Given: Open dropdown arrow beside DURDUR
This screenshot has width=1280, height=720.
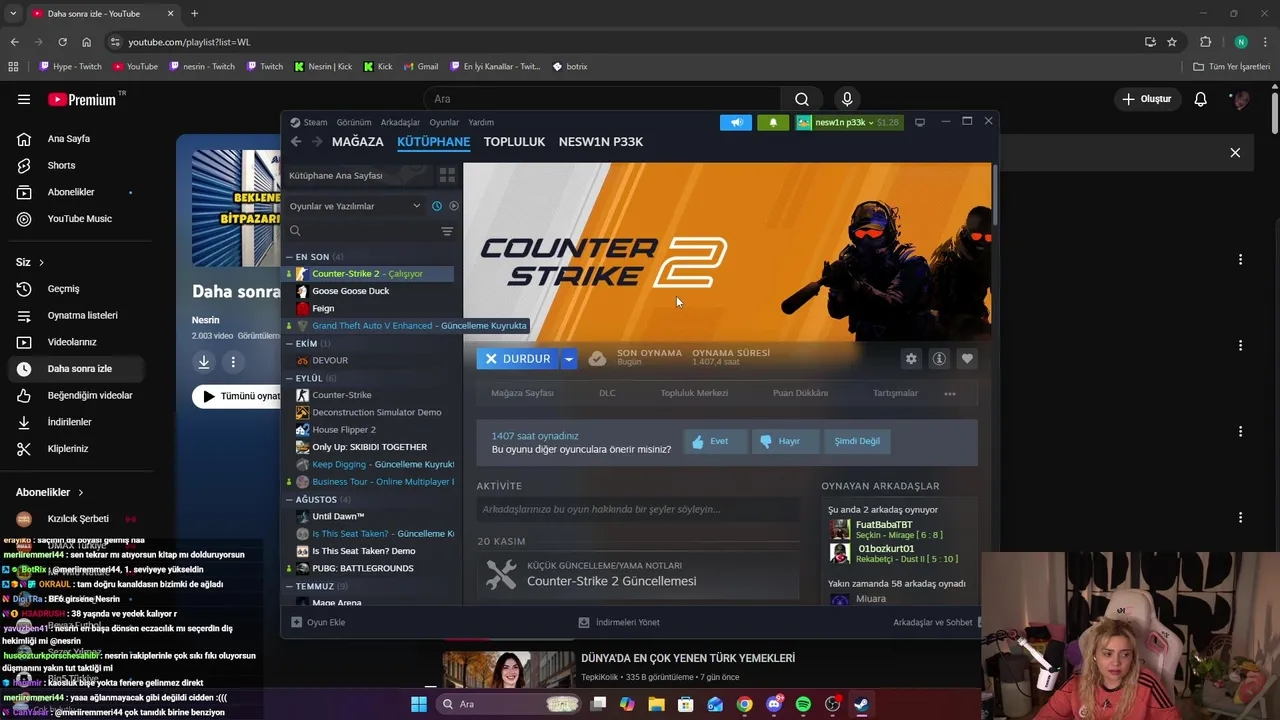Looking at the screenshot, I should click(x=568, y=358).
